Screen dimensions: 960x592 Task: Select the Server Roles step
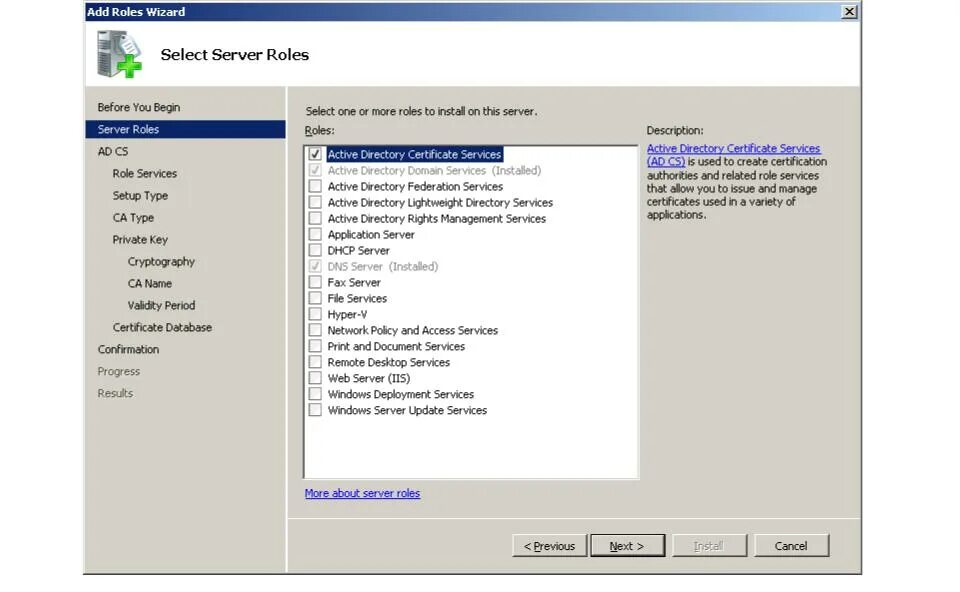pos(186,129)
